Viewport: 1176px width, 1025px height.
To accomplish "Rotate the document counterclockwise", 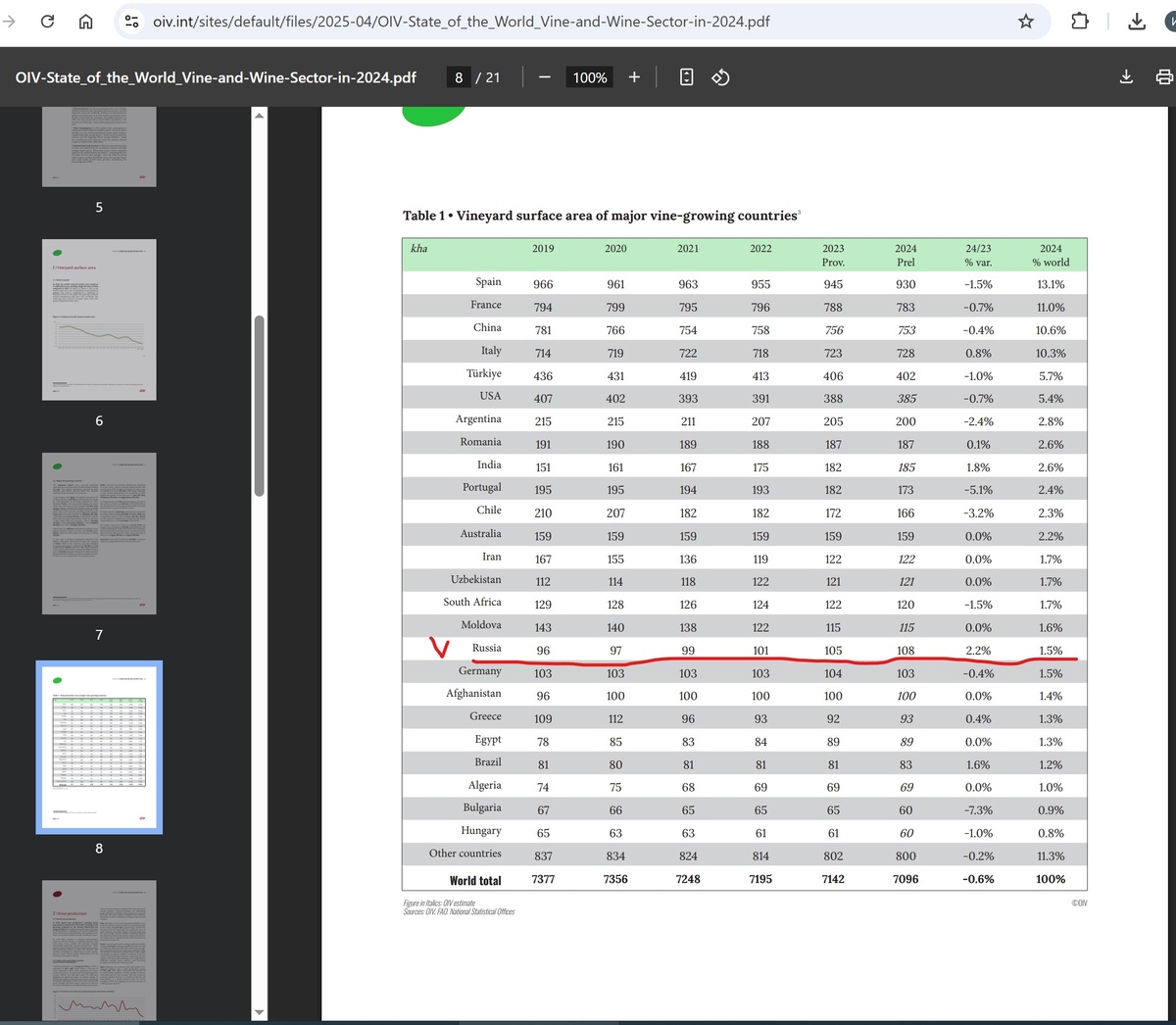I will [720, 77].
